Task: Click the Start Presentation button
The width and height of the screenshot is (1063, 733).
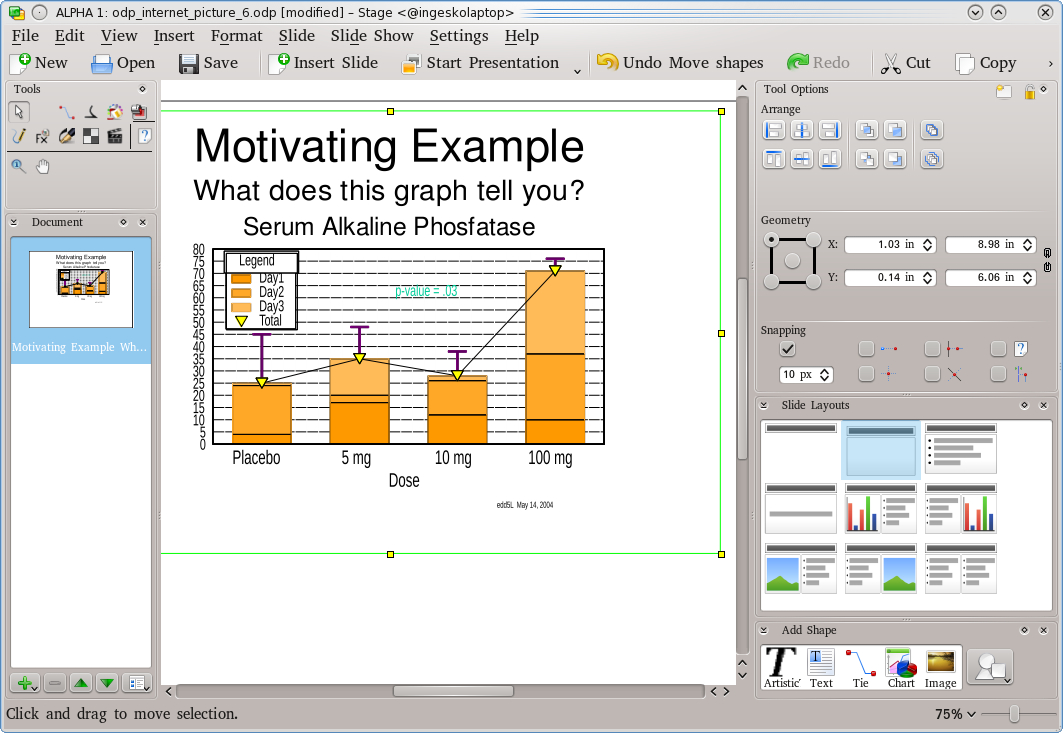Action: tap(480, 63)
